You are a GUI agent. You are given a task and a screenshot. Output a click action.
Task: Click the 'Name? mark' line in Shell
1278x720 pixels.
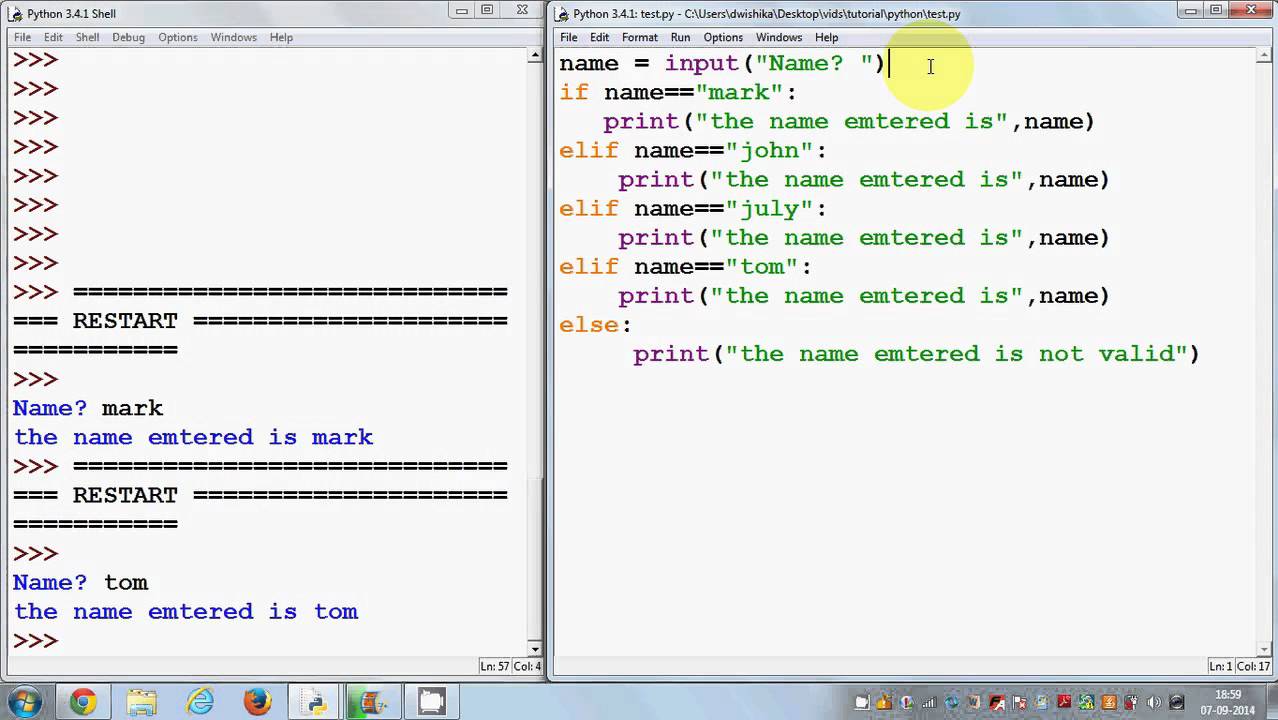tap(88, 408)
